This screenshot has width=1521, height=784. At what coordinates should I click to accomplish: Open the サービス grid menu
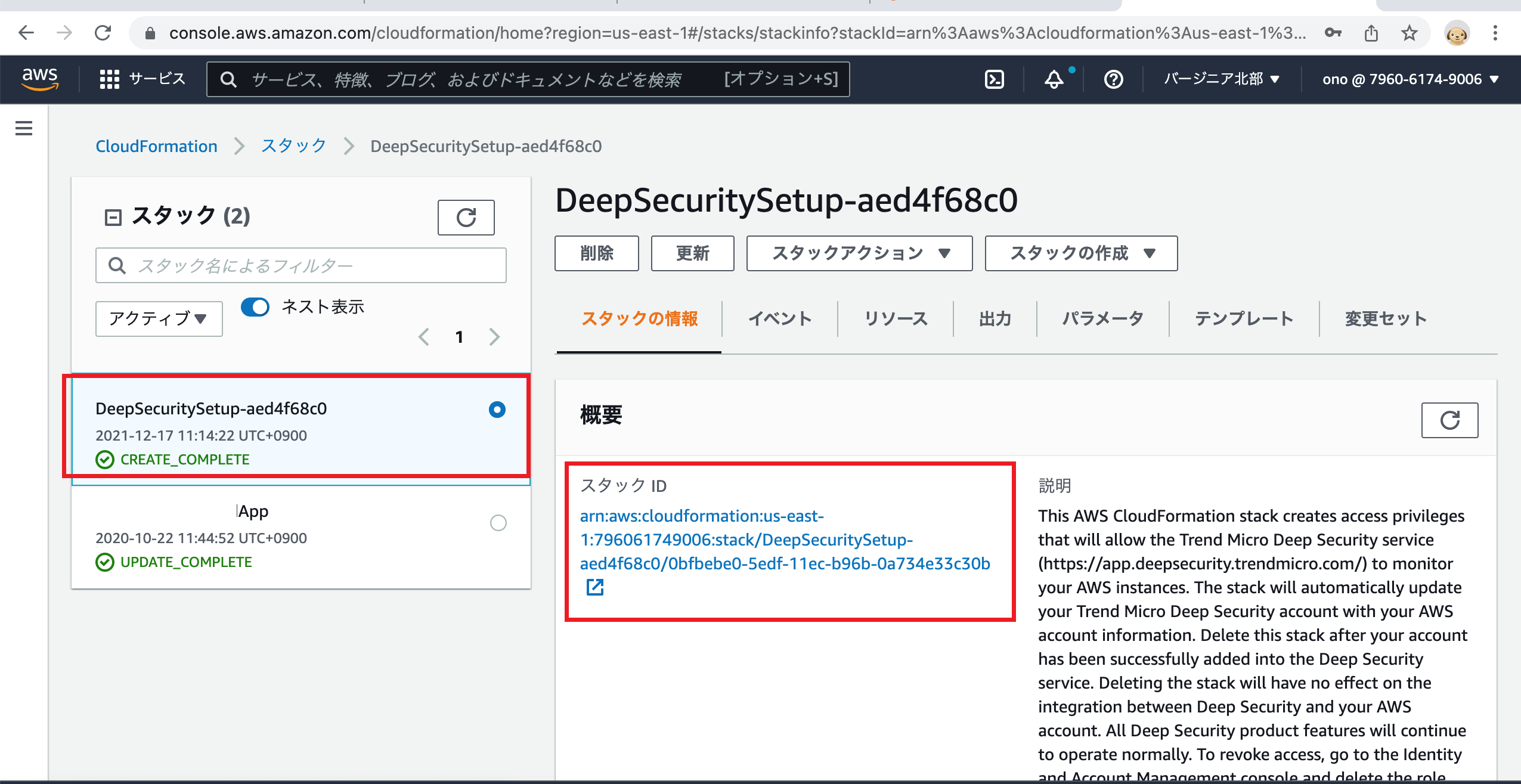point(142,79)
